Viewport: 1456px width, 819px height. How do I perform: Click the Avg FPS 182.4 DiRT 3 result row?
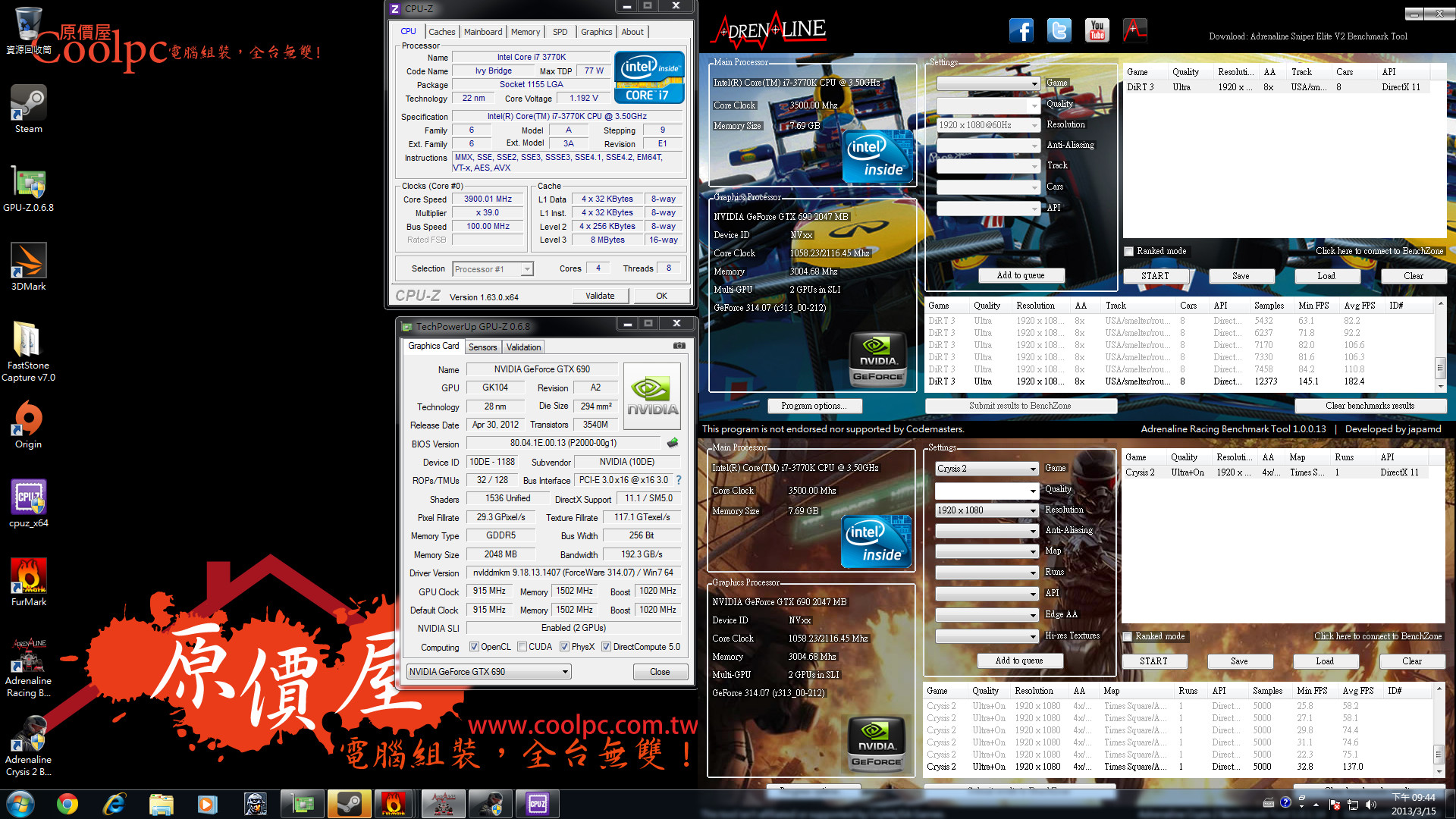pyautogui.click(x=1179, y=381)
